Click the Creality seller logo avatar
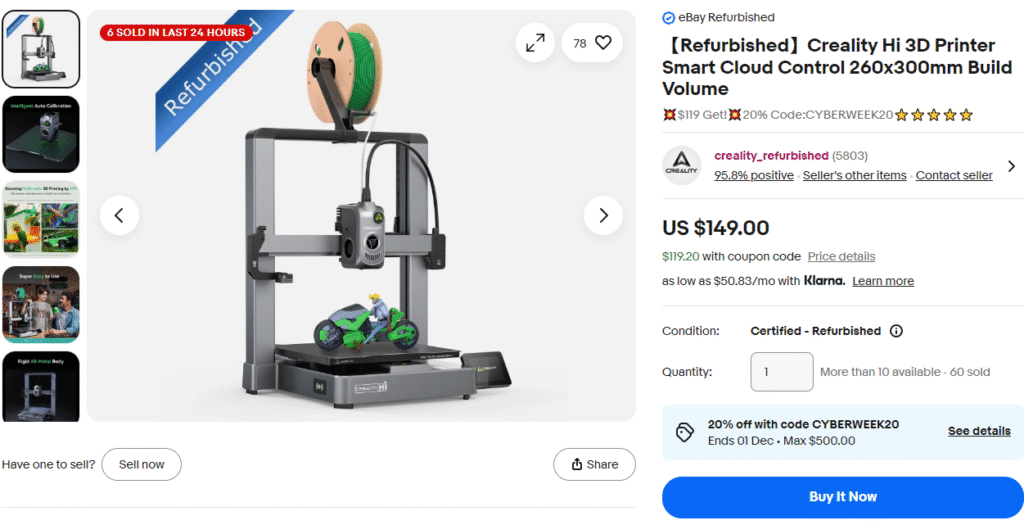The height and width of the screenshot is (525, 1024). (x=681, y=165)
